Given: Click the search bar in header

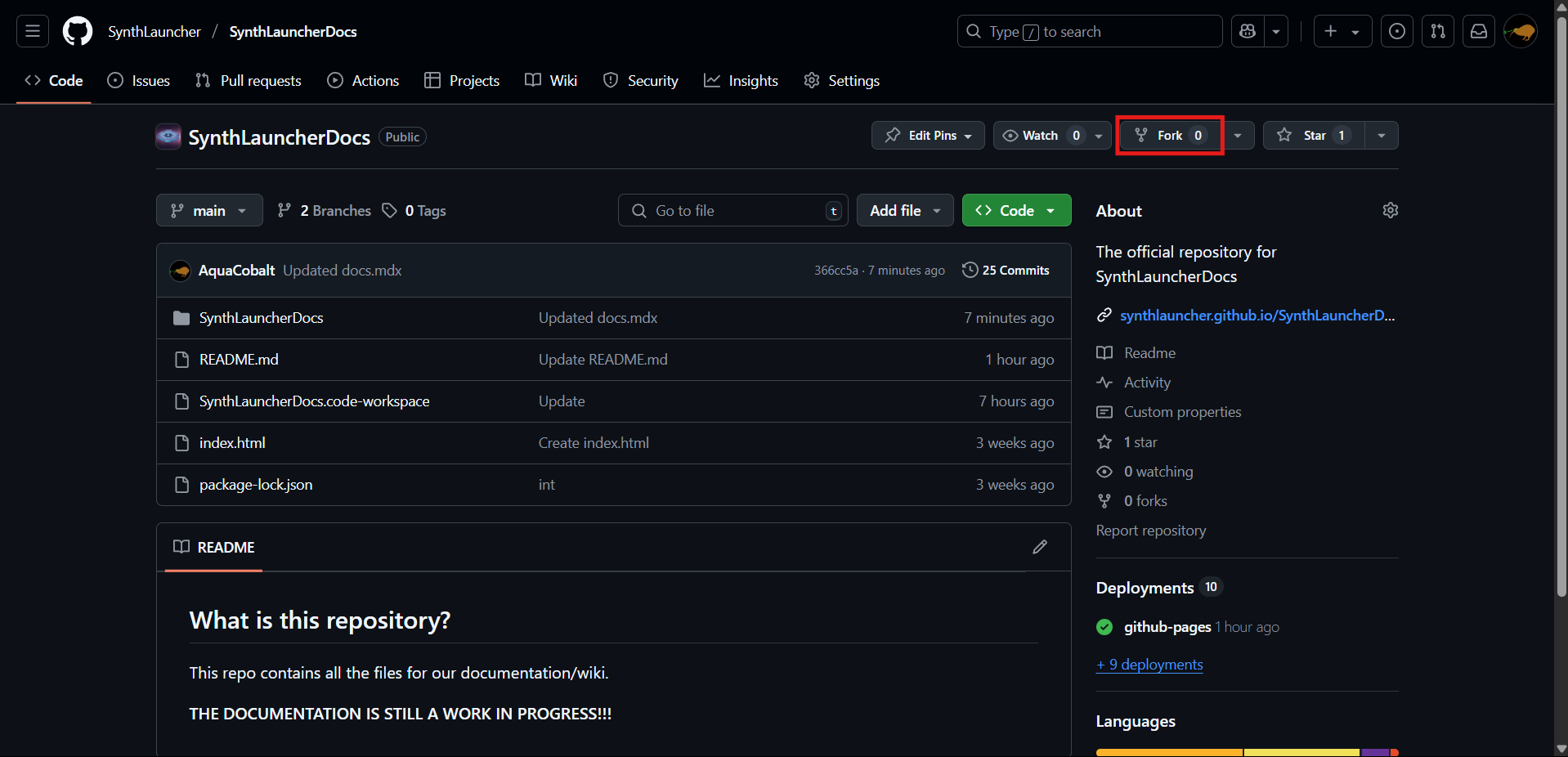Looking at the screenshot, I should (x=1090, y=31).
